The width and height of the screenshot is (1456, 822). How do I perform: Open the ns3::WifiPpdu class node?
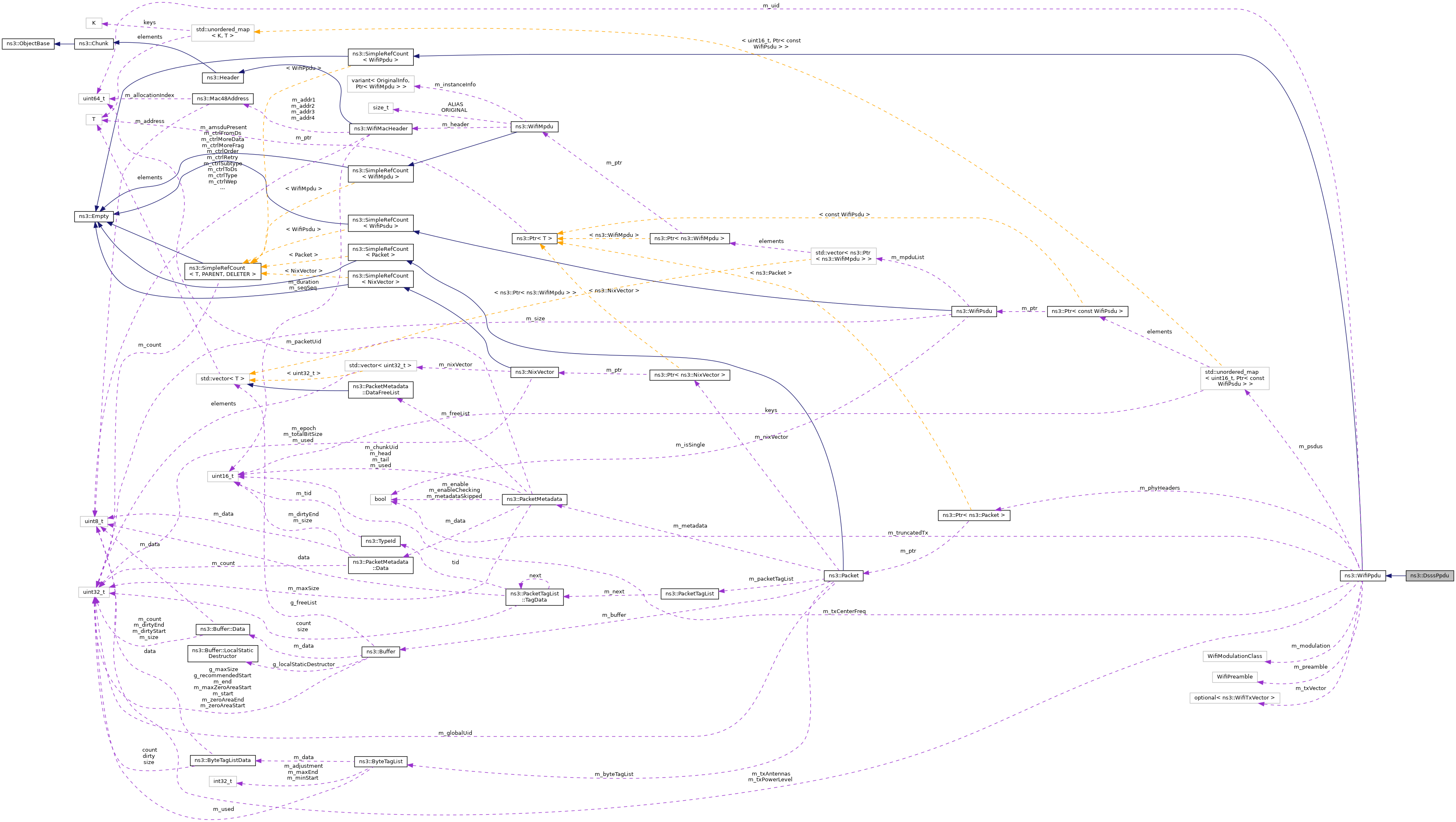point(1362,576)
